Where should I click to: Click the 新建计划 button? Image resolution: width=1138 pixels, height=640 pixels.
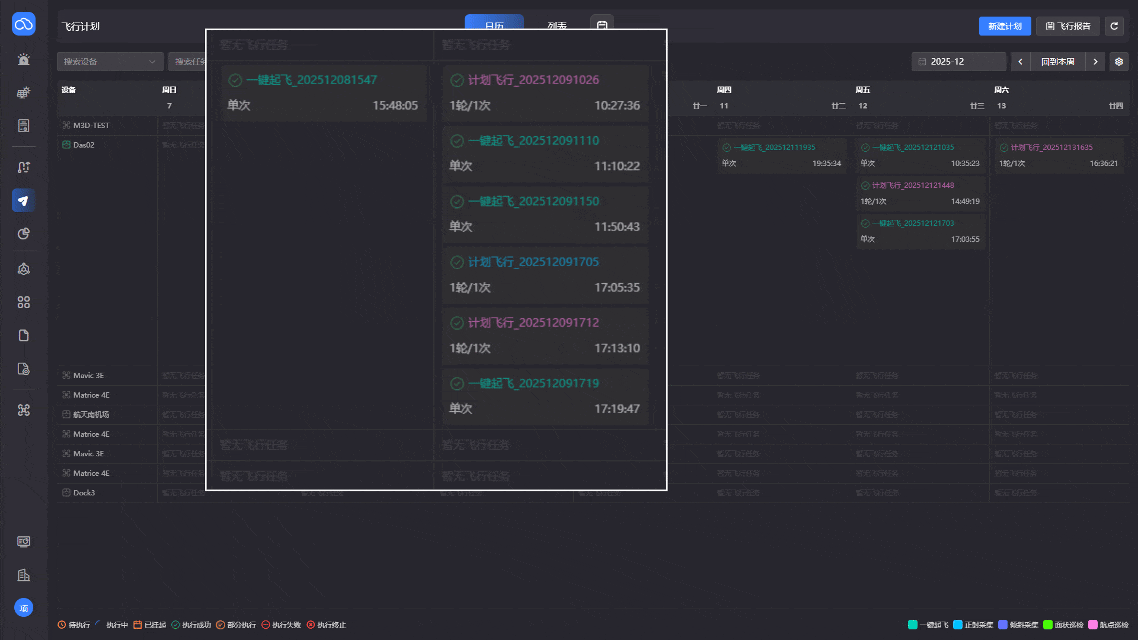pos(1004,26)
